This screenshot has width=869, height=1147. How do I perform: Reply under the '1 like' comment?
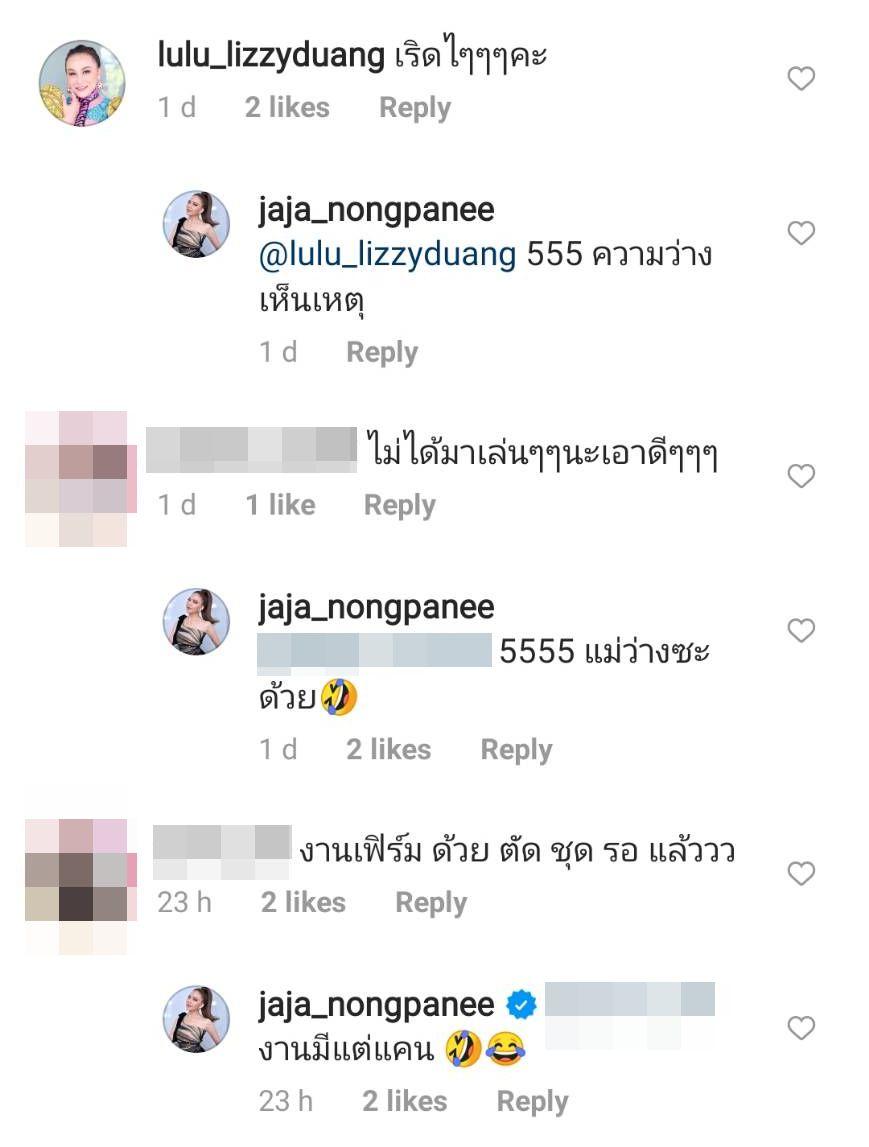point(399,505)
